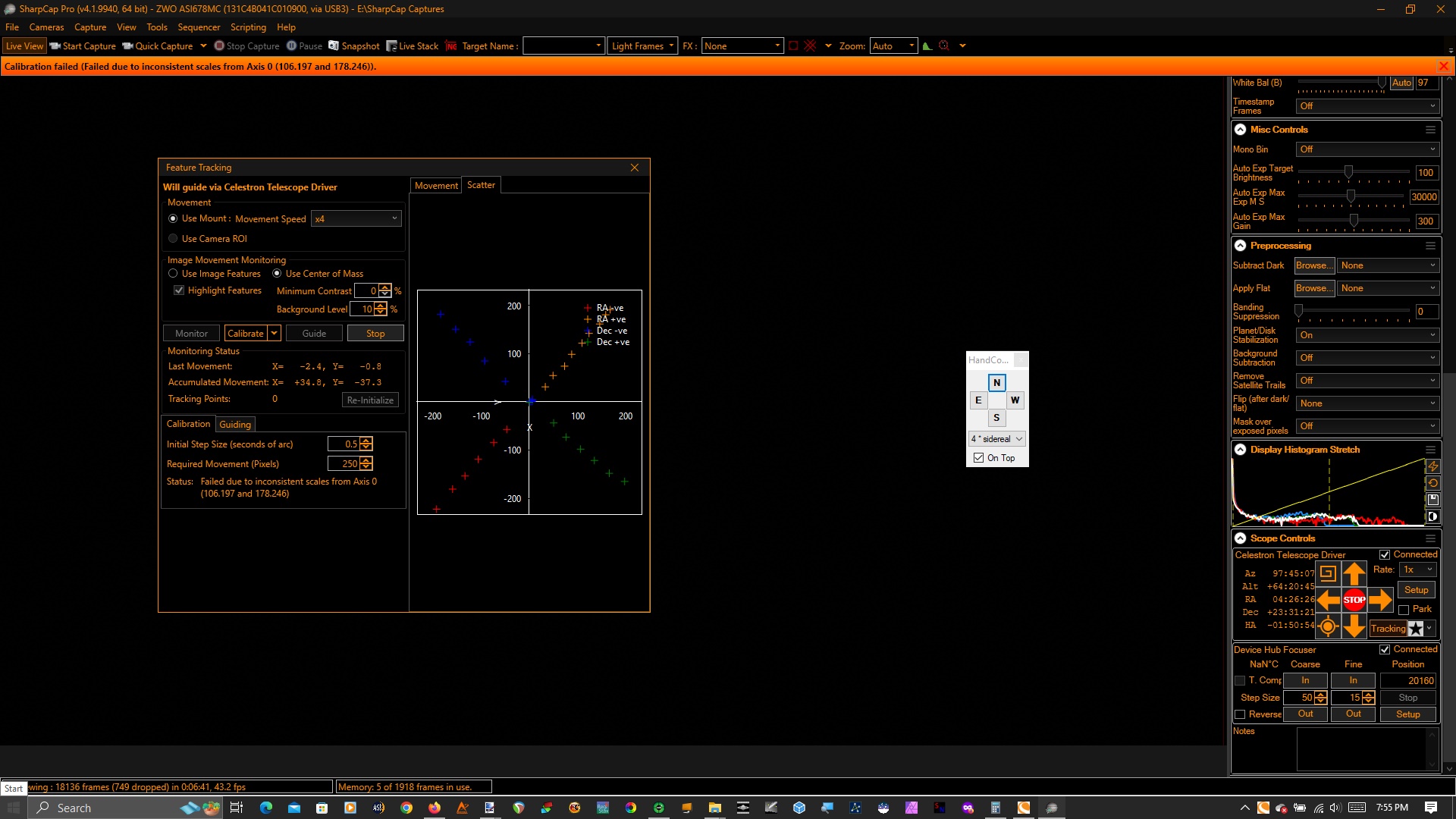Open the File menu

pyautogui.click(x=12, y=27)
